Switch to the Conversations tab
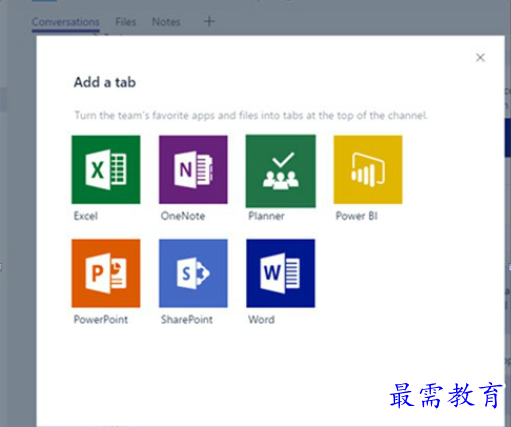 [66, 22]
